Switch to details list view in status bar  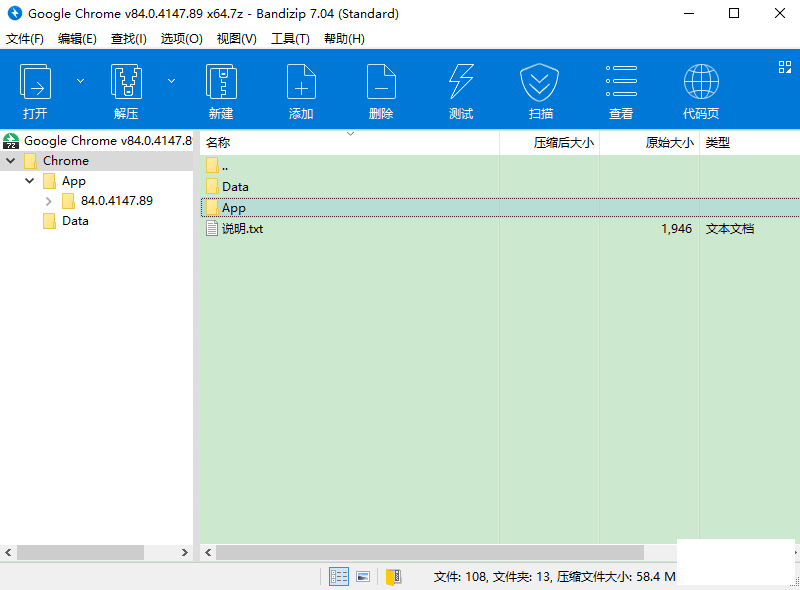pos(339,577)
